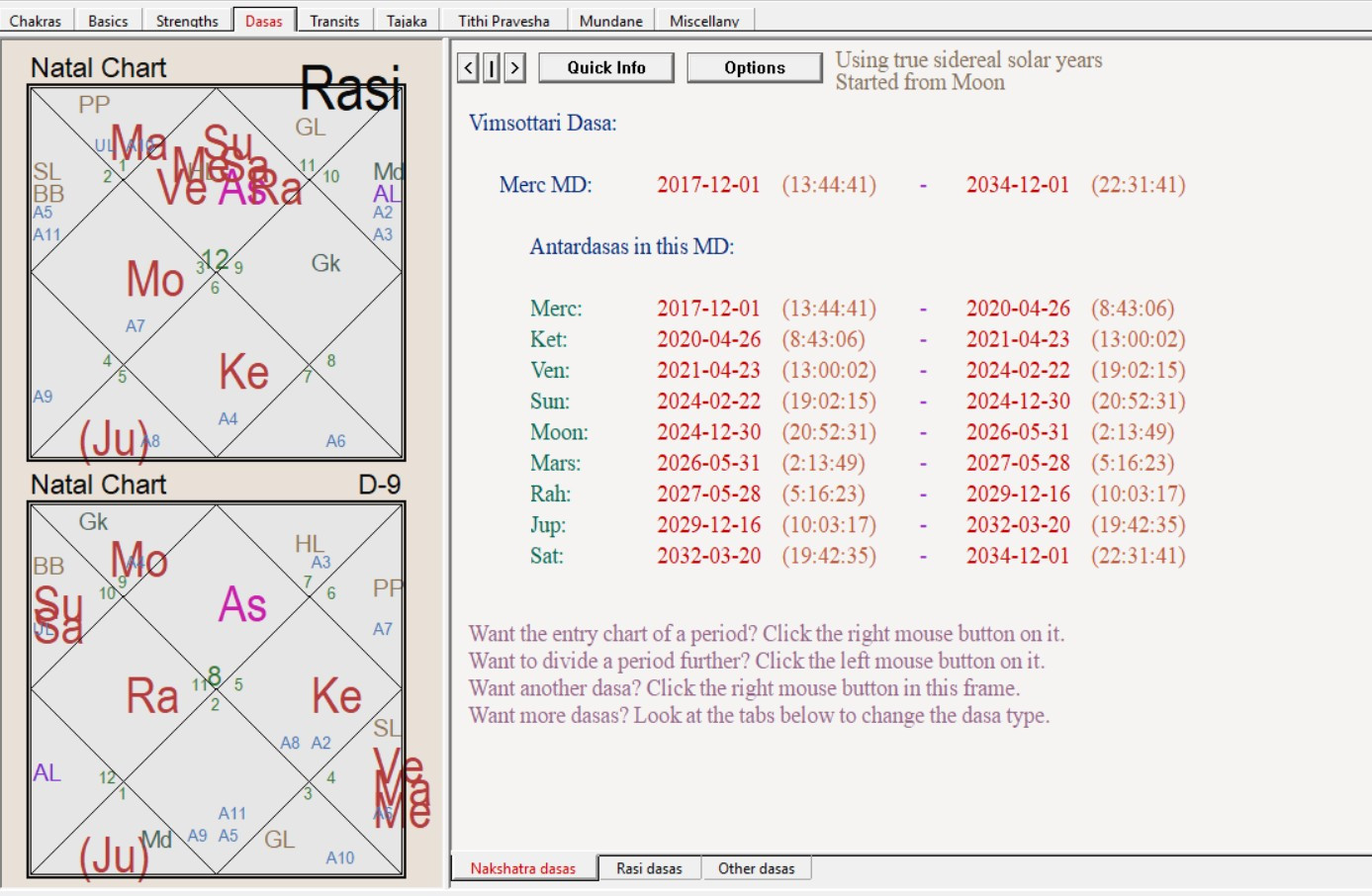
Task: Click the middle bar navigation button
Action: [492, 67]
